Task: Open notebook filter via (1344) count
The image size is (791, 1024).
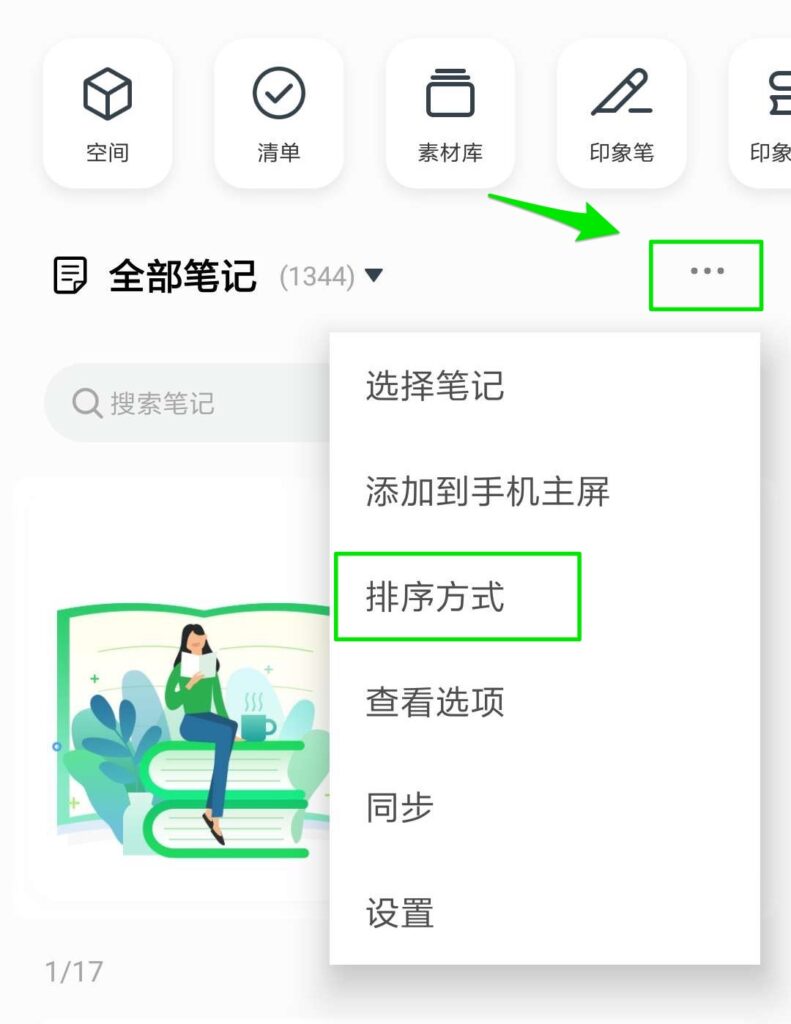Action: (x=317, y=276)
